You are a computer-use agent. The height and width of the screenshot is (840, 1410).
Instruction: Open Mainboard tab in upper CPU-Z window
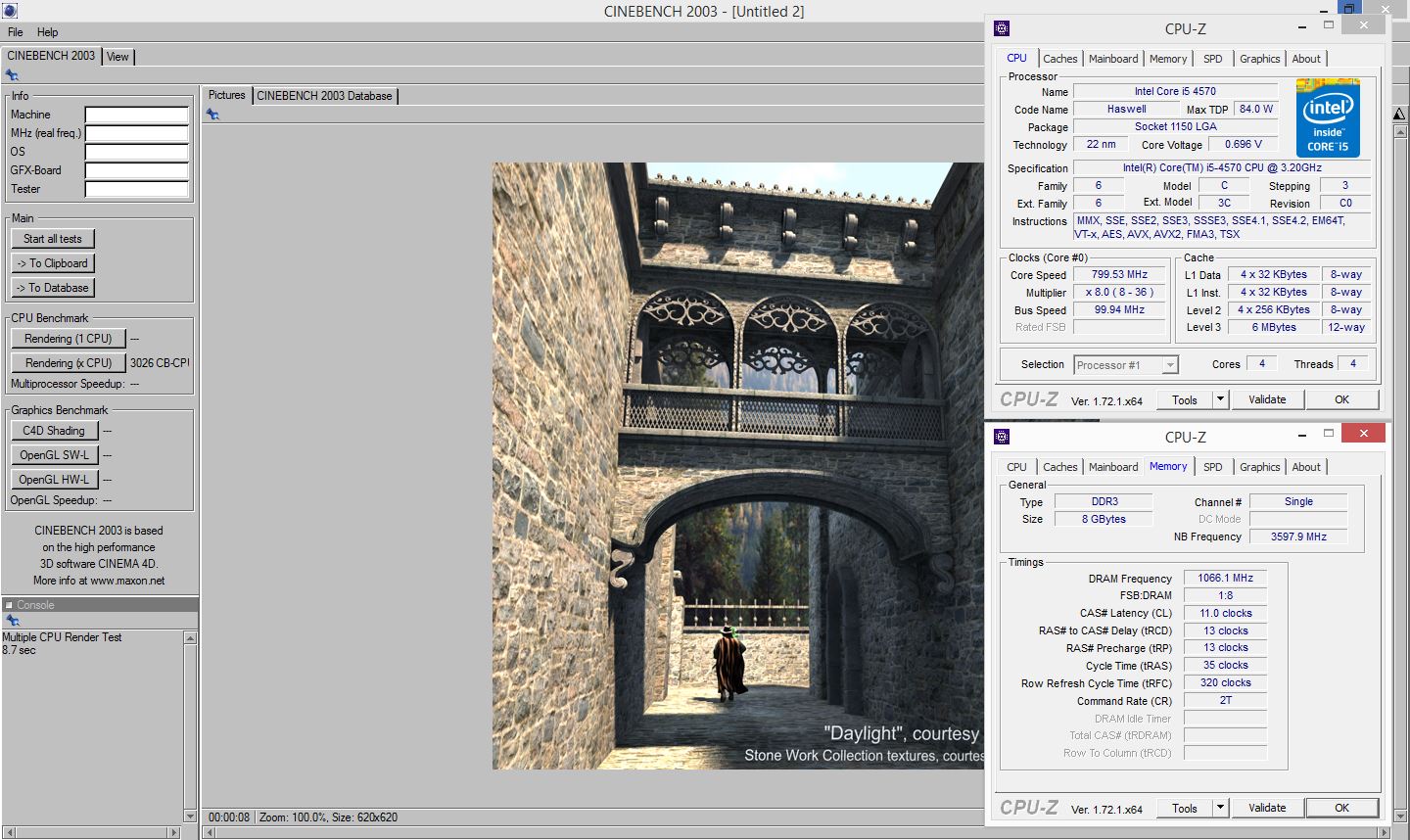tap(1113, 59)
